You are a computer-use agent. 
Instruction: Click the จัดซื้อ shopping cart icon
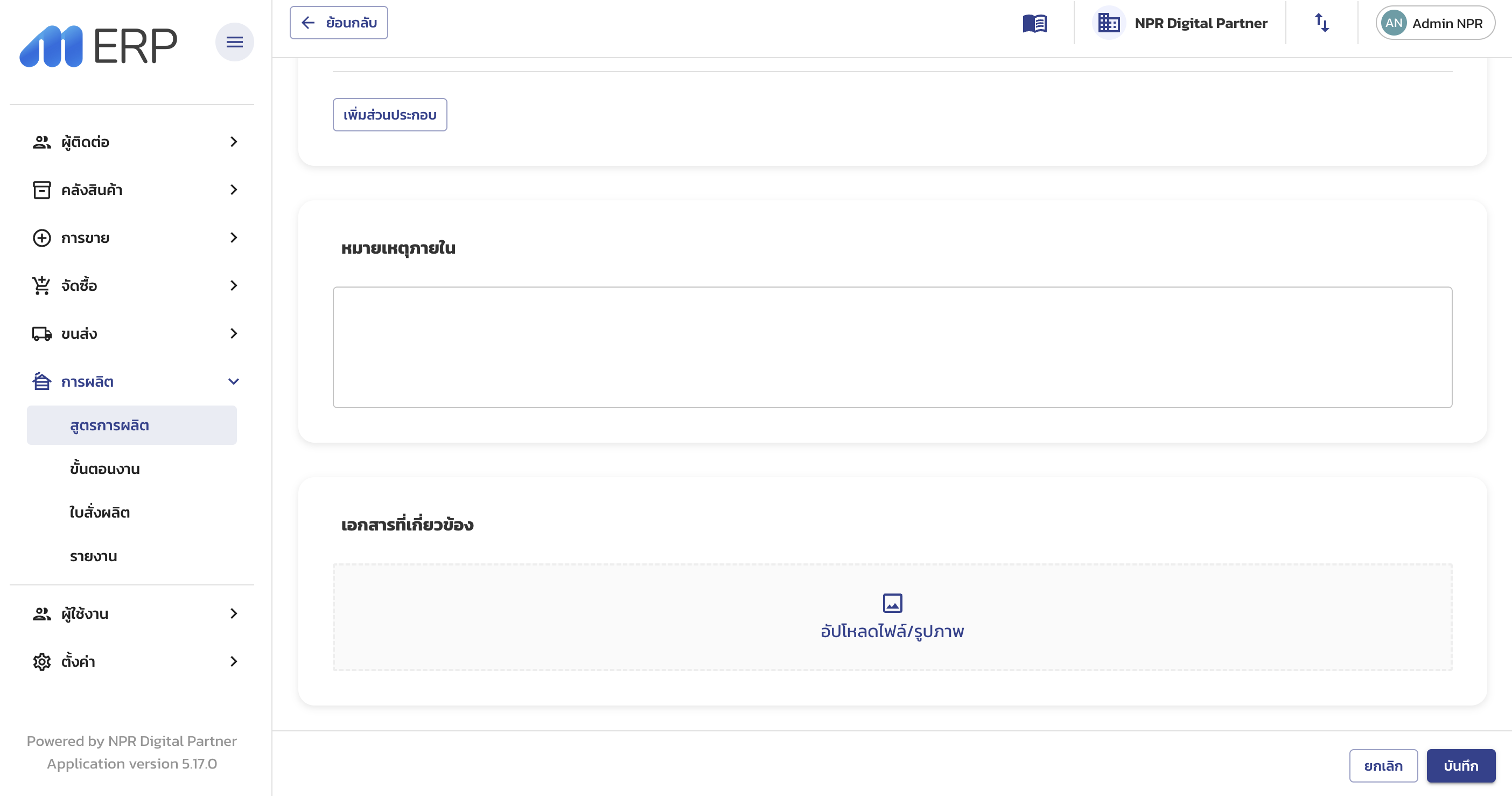[x=41, y=286]
